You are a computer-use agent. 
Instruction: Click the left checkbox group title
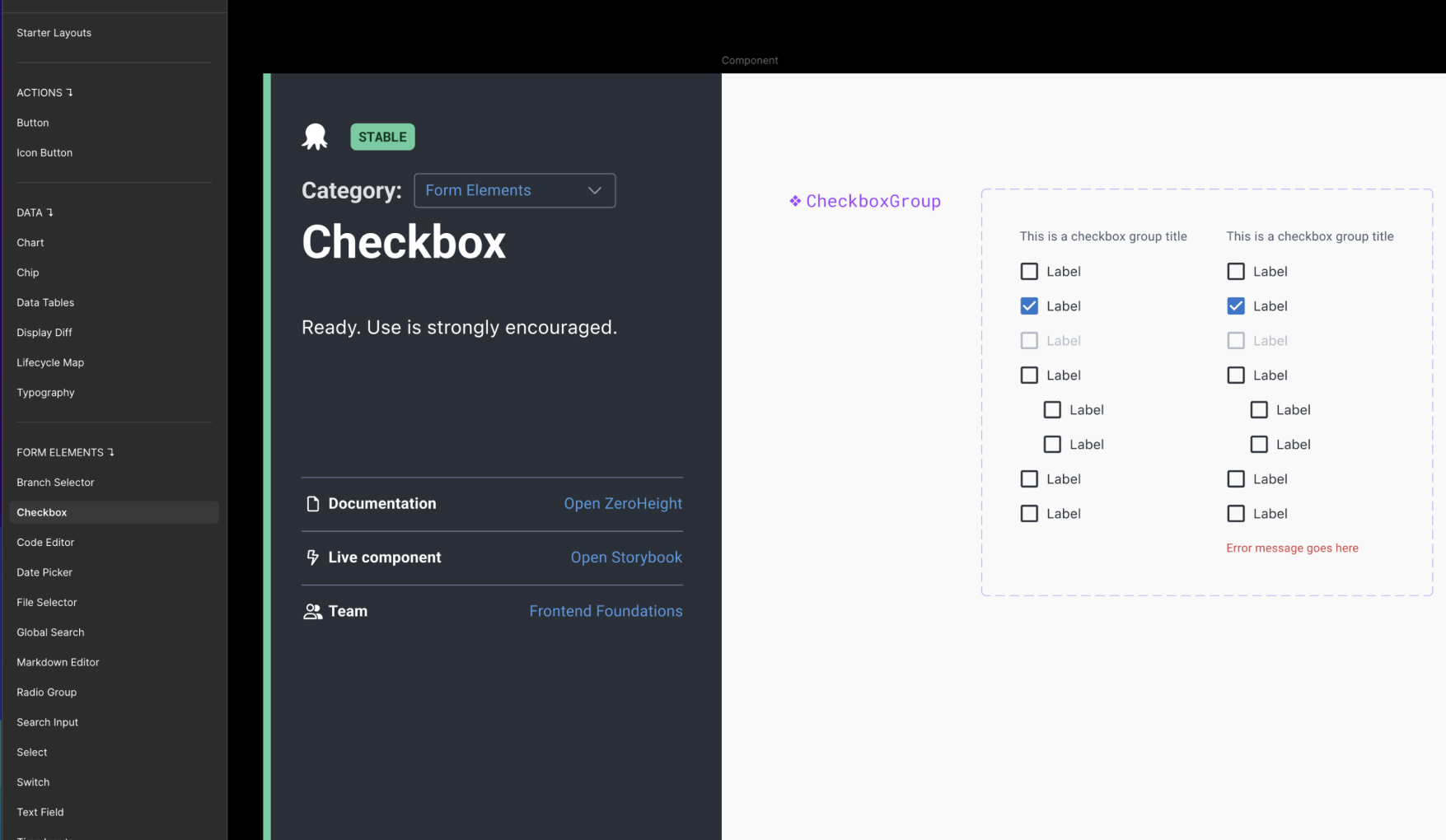(1103, 236)
